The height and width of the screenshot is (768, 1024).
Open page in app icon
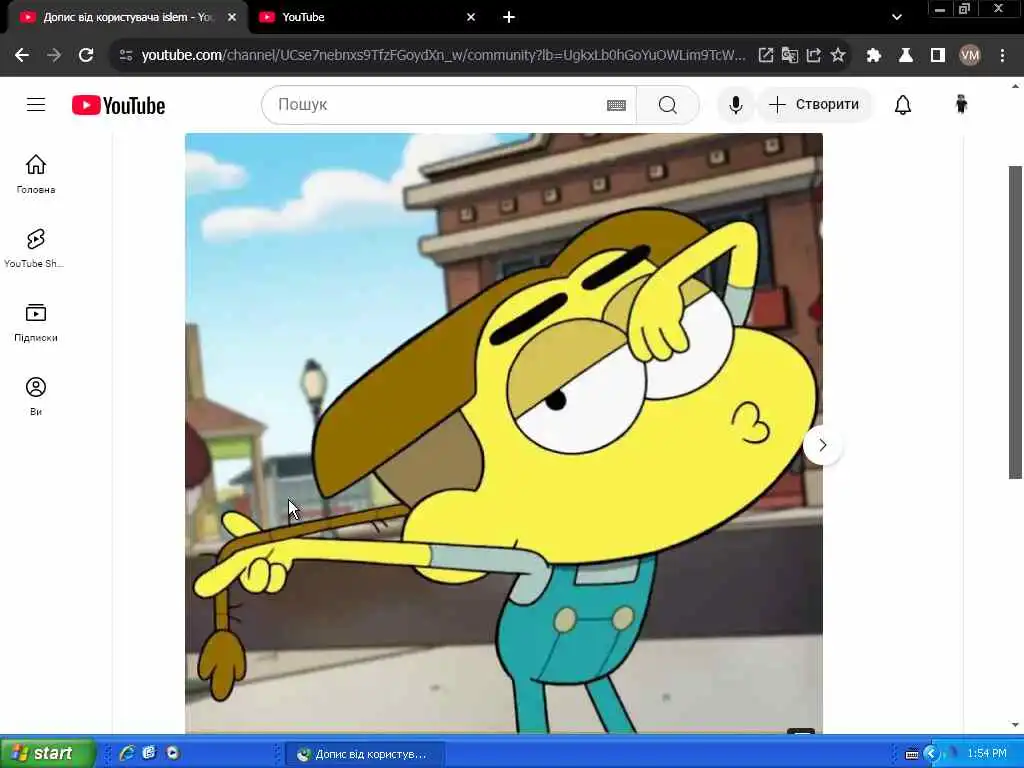pyautogui.click(x=765, y=56)
